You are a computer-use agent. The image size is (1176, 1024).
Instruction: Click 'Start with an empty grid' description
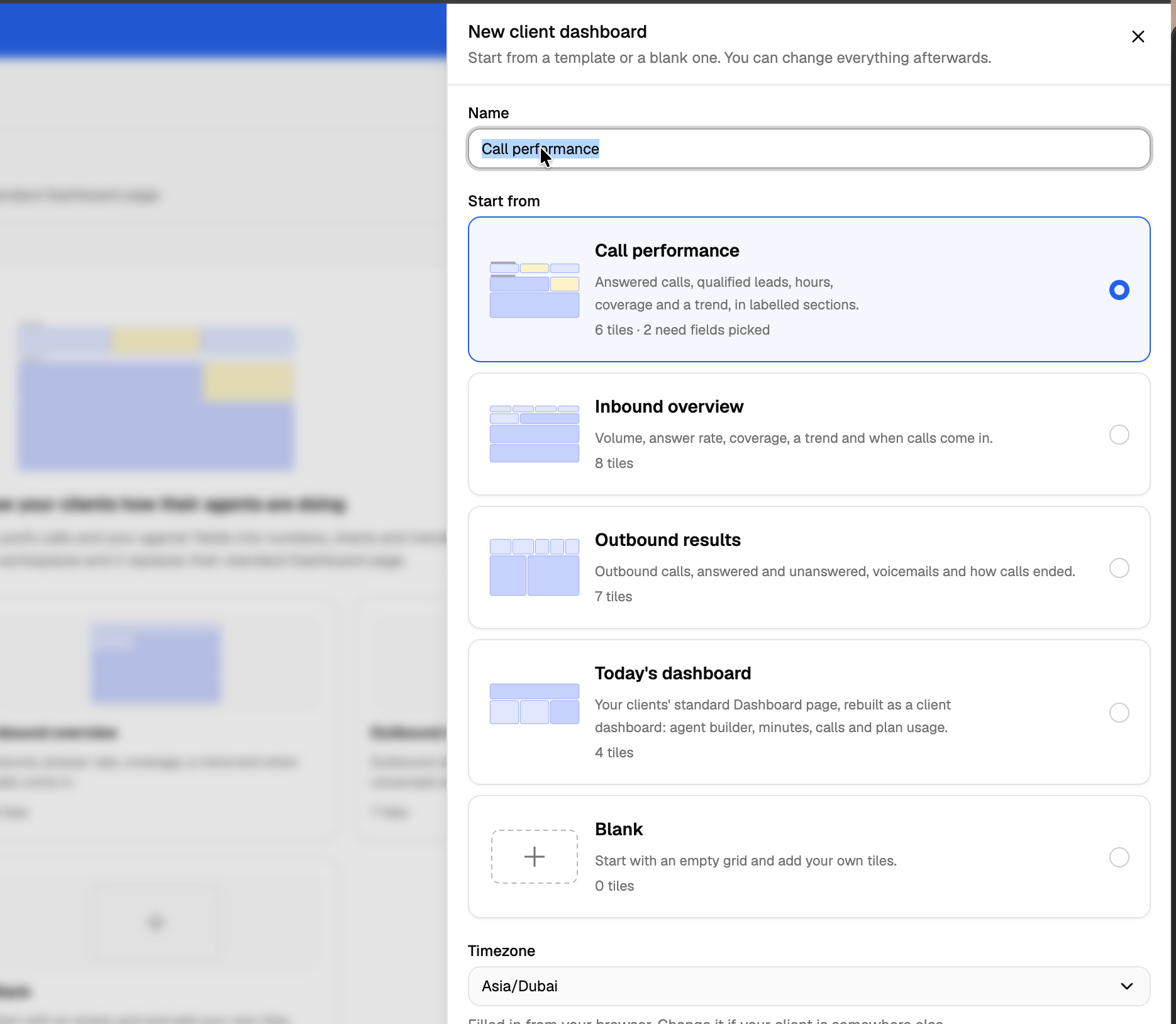click(x=746, y=861)
